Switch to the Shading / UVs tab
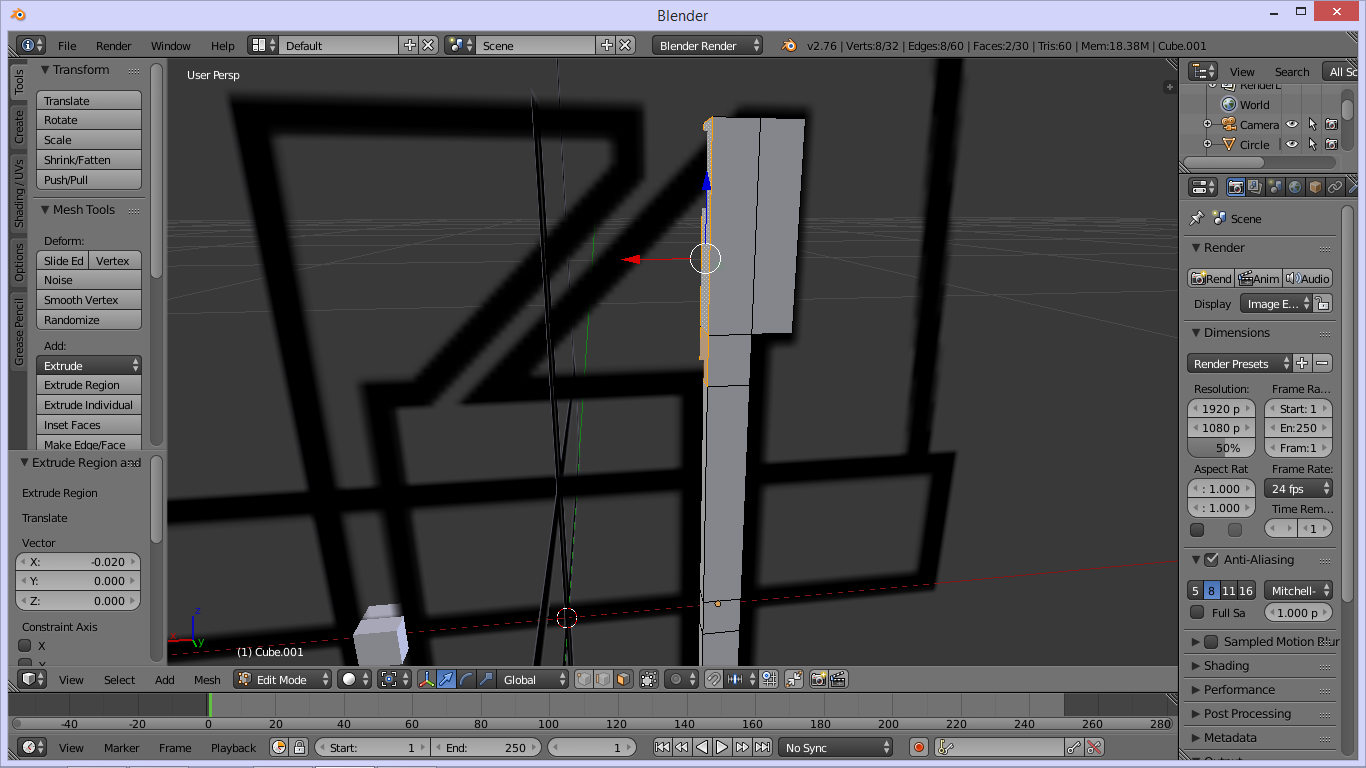This screenshot has height=768, width=1366. [x=18, y=192]
